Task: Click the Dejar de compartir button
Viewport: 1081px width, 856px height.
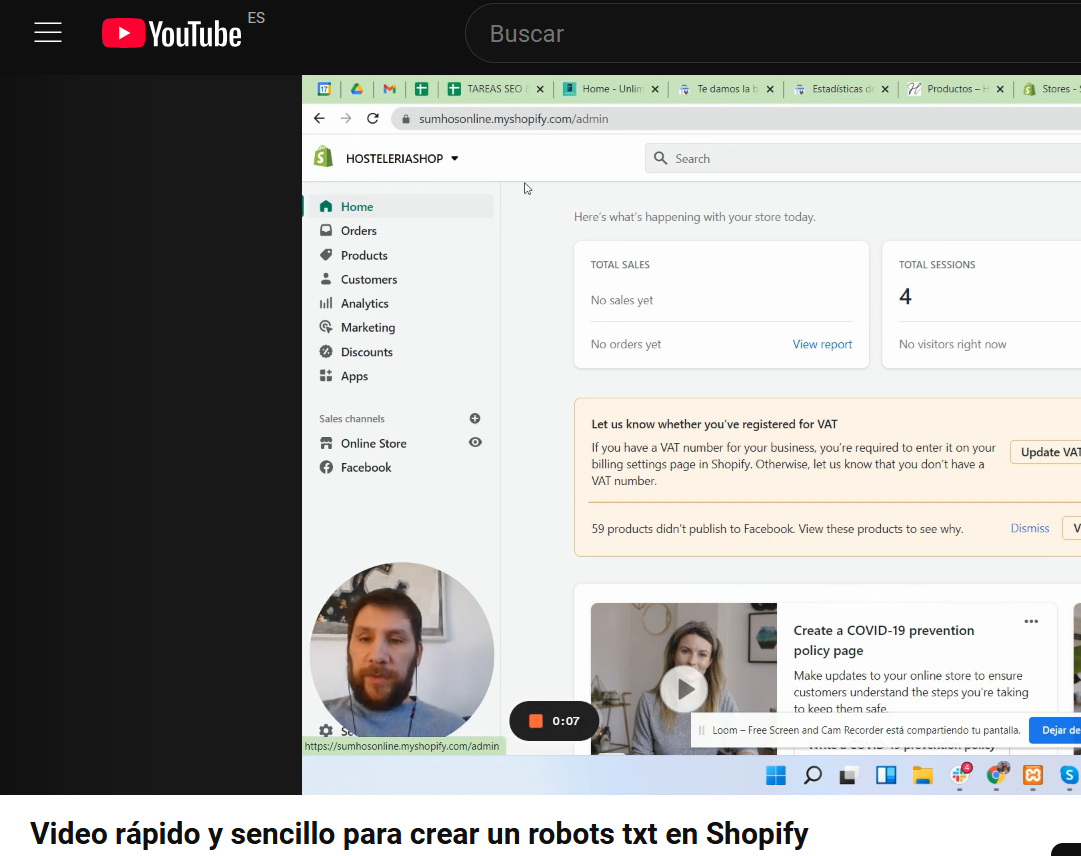Action: coord(1055,730)
